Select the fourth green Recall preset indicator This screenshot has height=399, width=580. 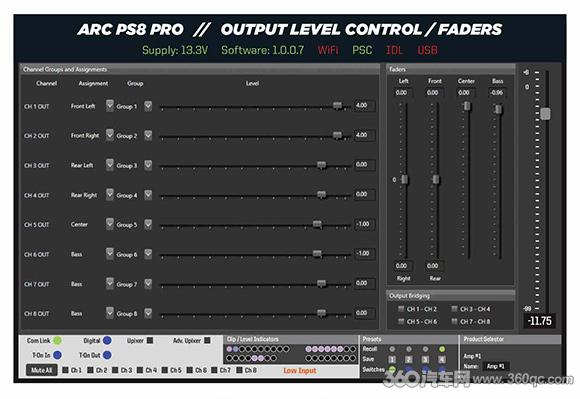click(442, 349)
